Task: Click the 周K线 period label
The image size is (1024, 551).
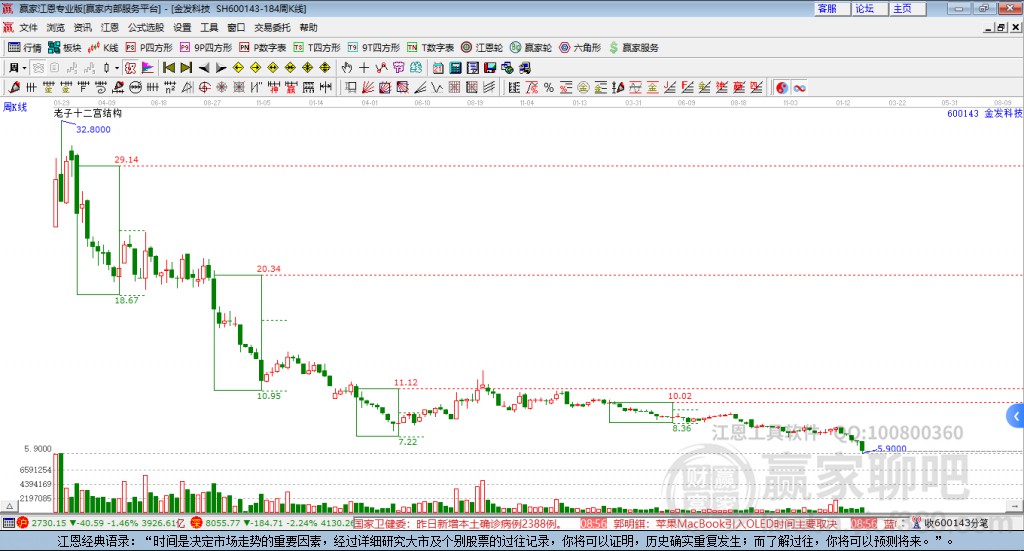Action: click(x=15, y=107)
